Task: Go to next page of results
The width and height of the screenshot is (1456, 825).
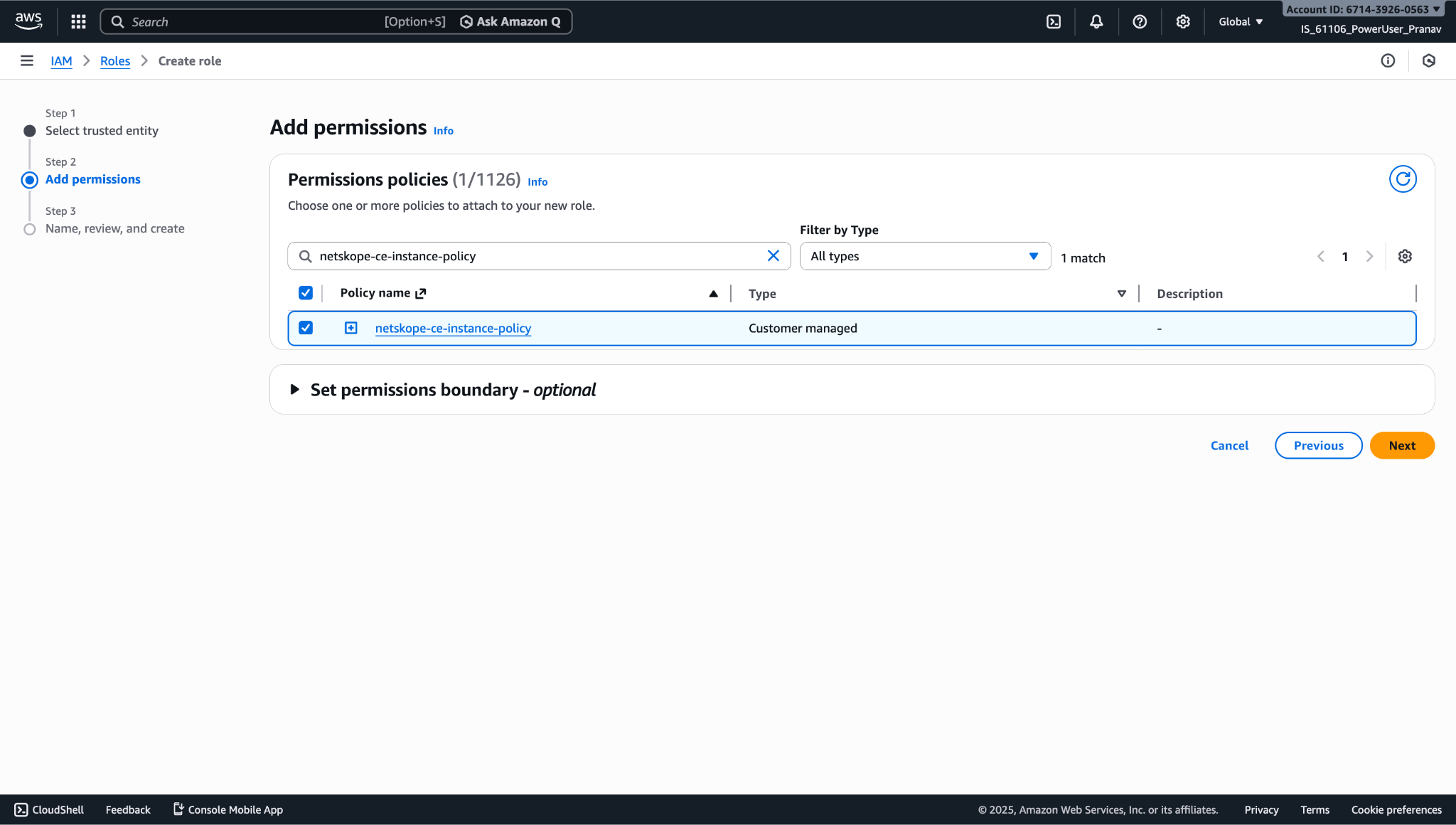Action: click(1369, 257)
